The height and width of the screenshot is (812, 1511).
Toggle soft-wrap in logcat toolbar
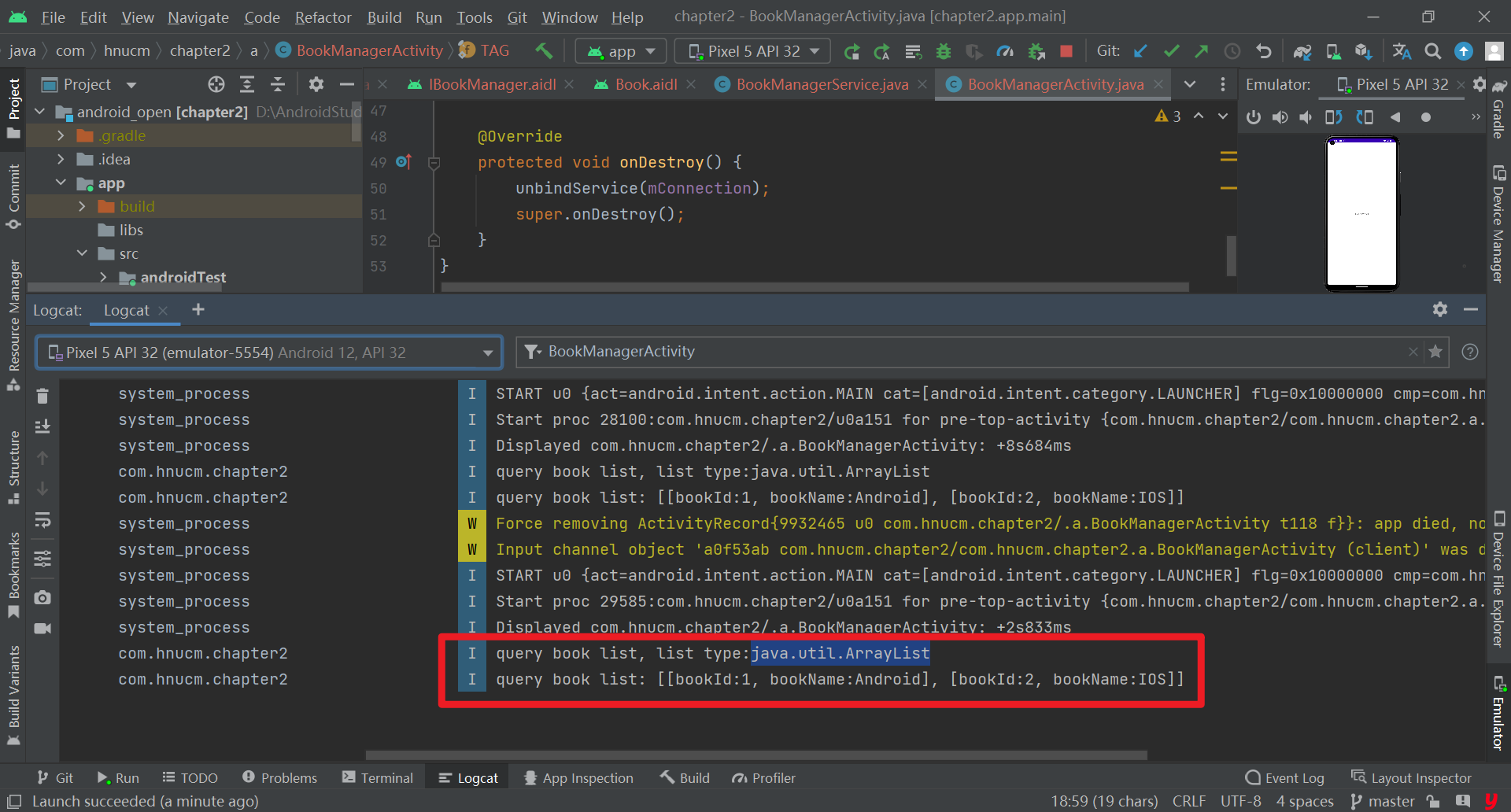[42, 520]
